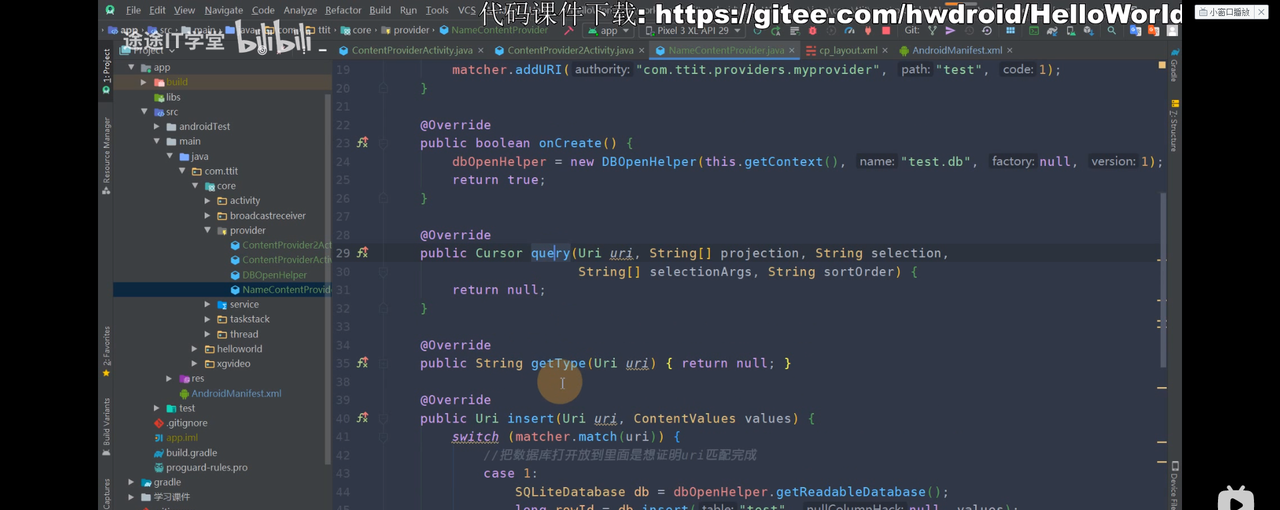Expand the build folder

tap(144, 82)
